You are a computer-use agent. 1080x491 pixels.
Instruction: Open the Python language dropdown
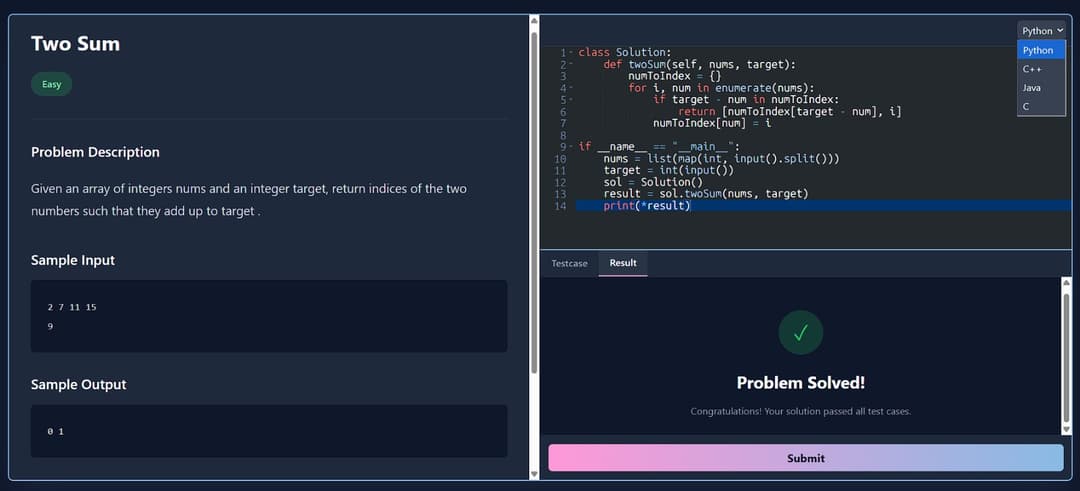tap(1041, 31)
